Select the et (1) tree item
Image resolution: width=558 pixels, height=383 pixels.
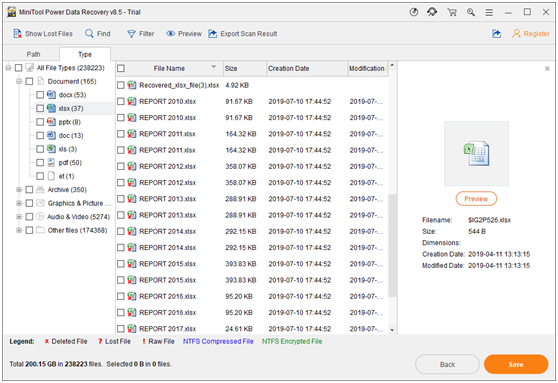pos(67,176)
